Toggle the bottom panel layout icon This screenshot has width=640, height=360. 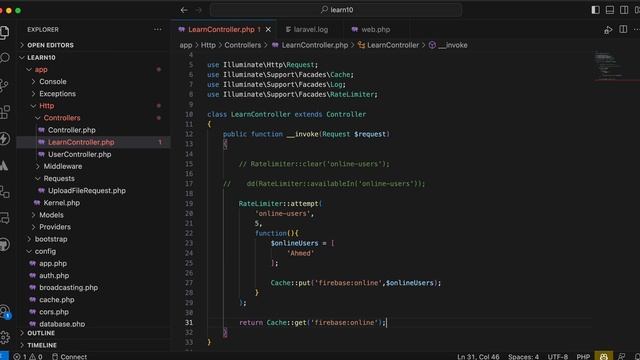click(x=610, y=10)
